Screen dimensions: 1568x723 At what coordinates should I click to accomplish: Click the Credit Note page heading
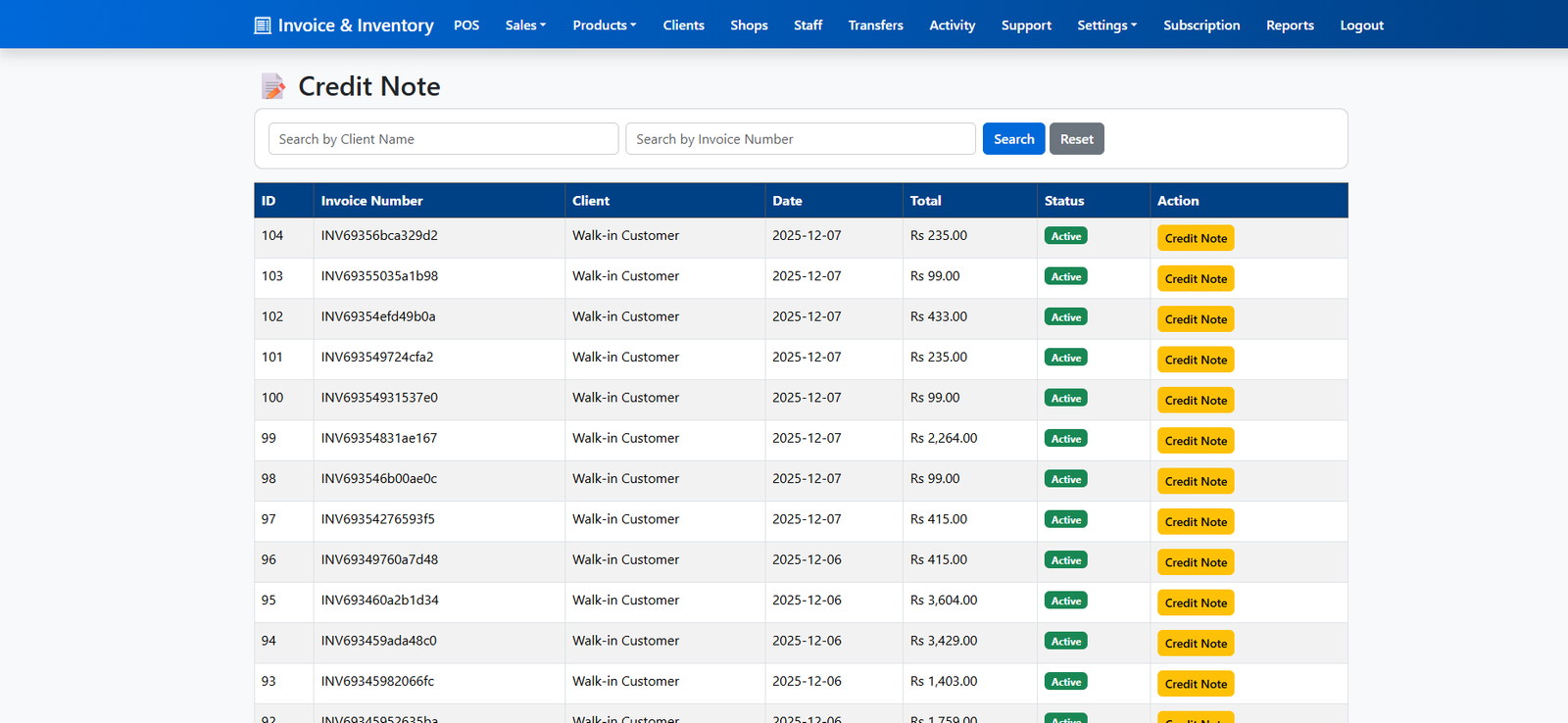[x=369, y=86]
